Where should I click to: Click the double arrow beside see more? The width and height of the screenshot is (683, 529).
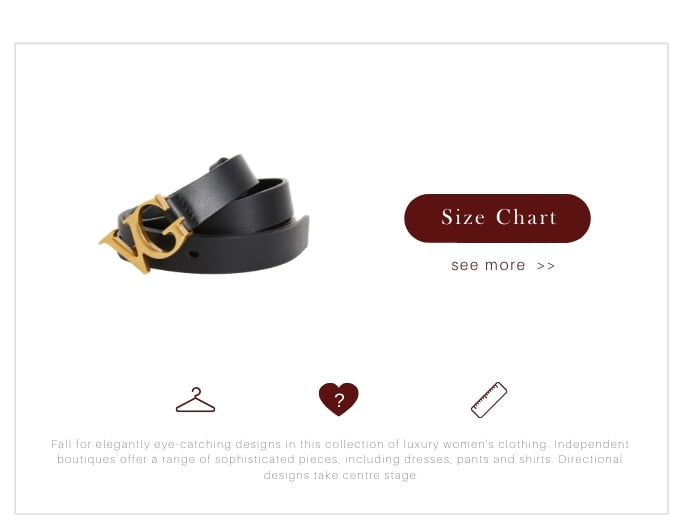[x=546, y=266]
